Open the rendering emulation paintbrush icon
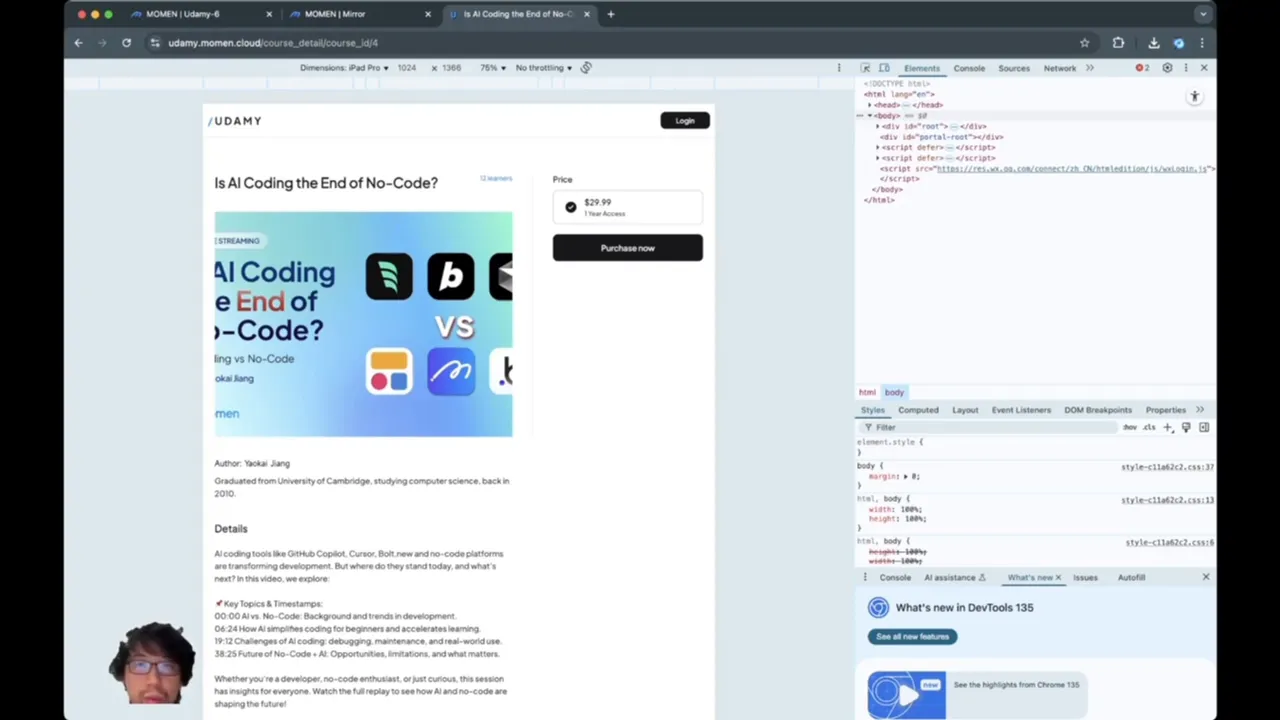This screenshot has width=1280, height=720. pyautogui.click(x=1186, y=428)
